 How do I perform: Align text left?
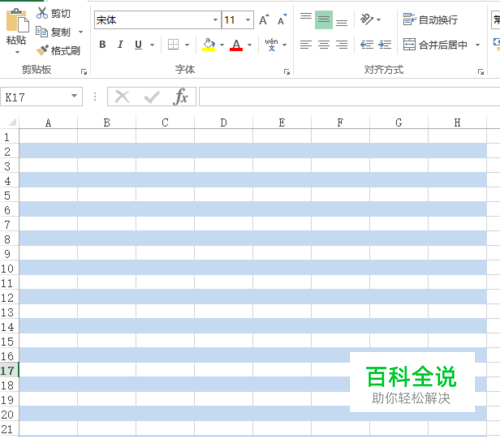point(306,44)
